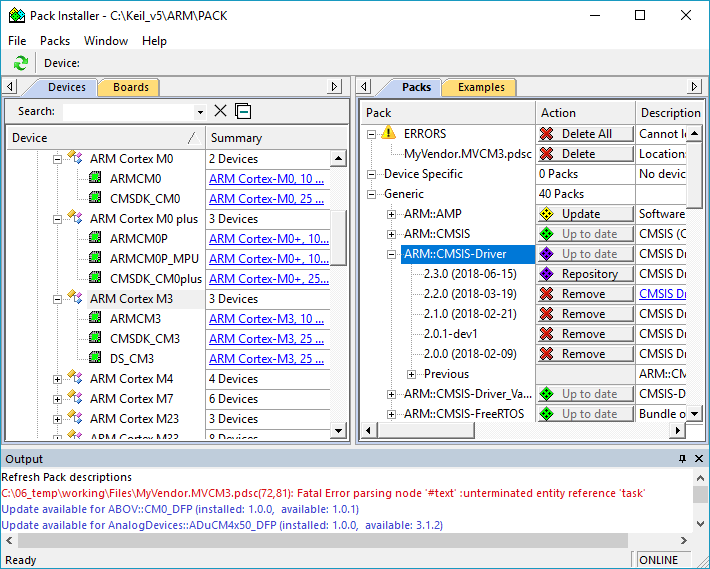Select the ARMCM0P_MPU chip icon

[95, 258]
